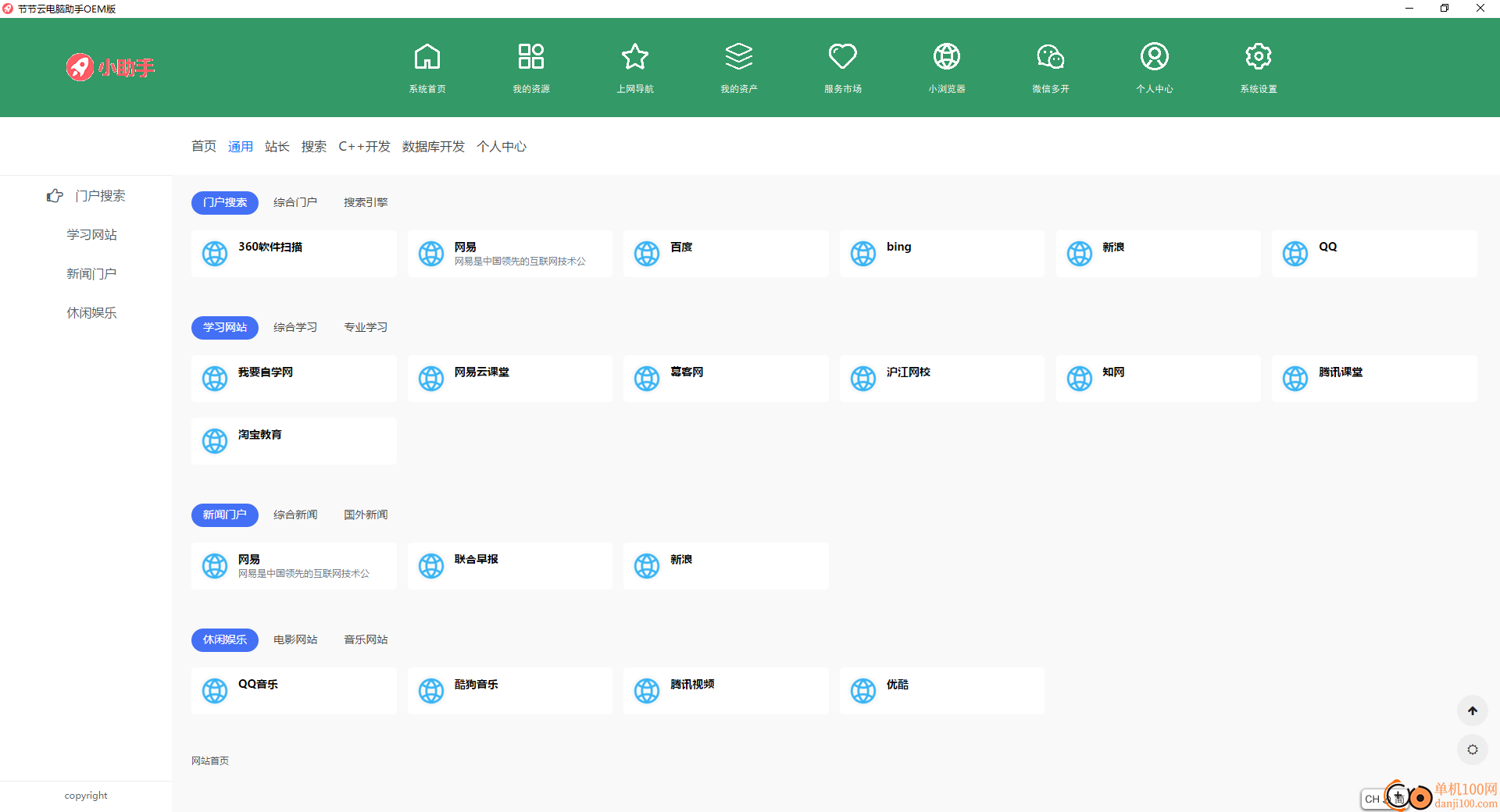Filter by 国外新闻
Image resolution: width=1500 pixels, height=812 pixels.
click(366, 515)
